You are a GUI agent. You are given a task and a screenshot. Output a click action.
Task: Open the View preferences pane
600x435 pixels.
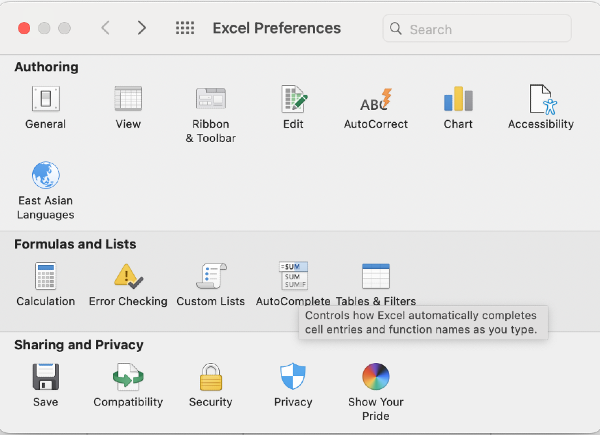point(128,100)
